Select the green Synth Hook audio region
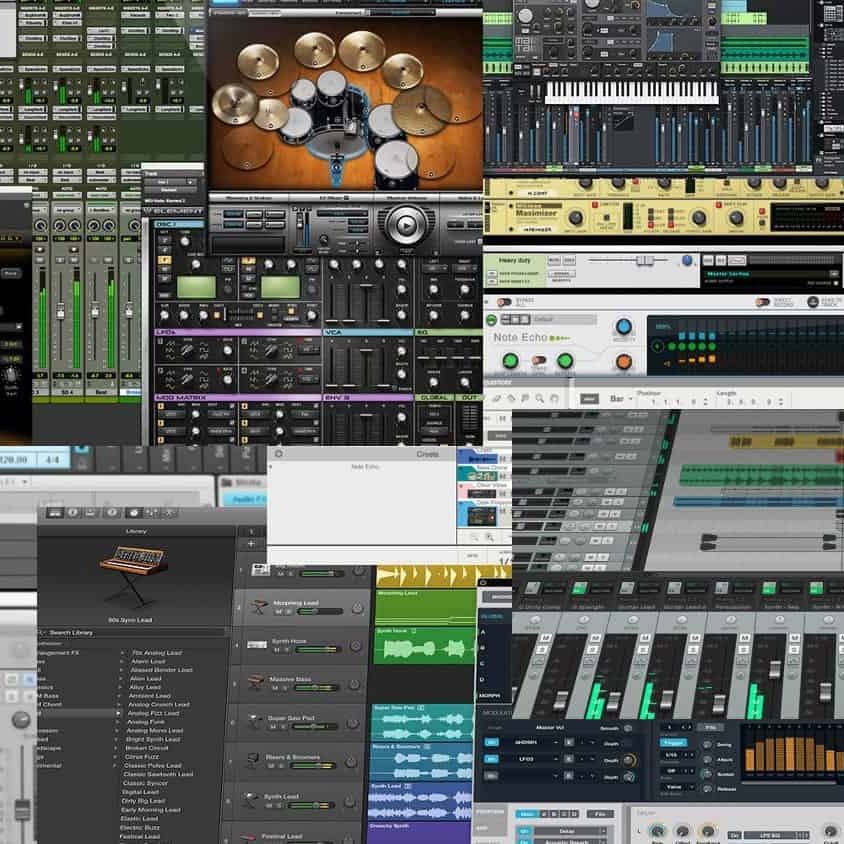The width and height of the screenshot is (844, 844). (x=424, y=646)
